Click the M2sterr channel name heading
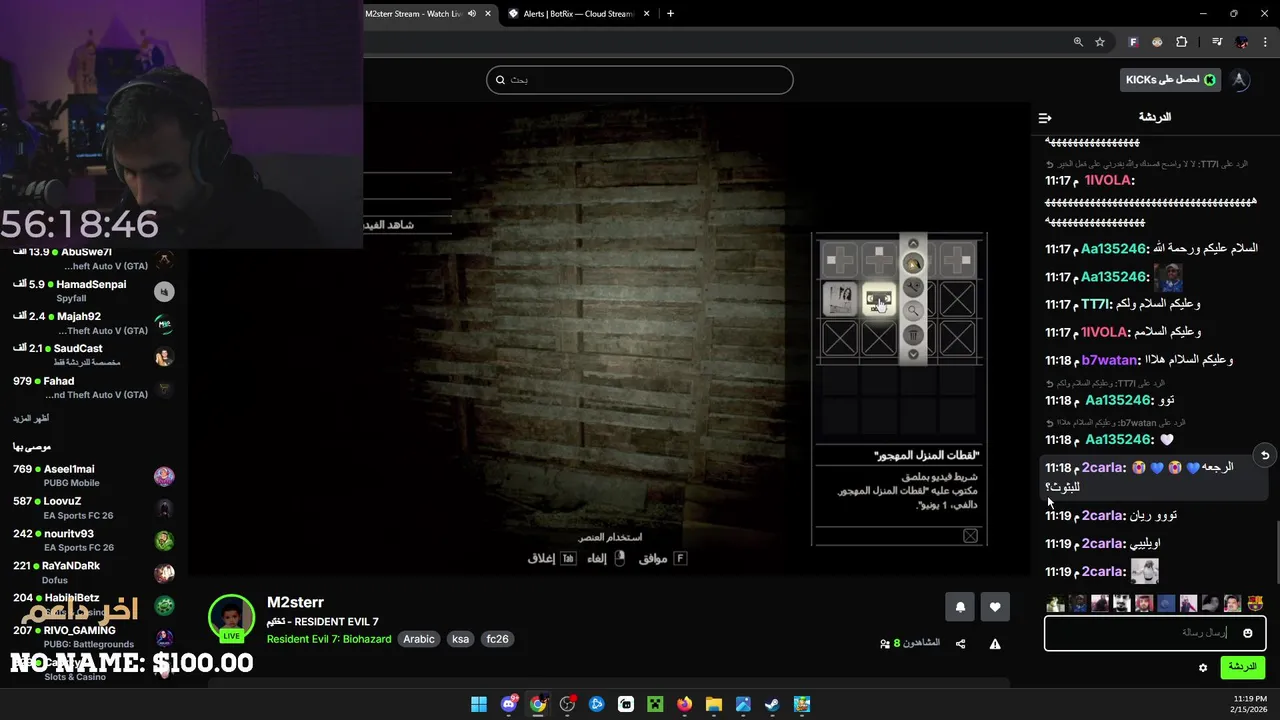 pos(295,602)
